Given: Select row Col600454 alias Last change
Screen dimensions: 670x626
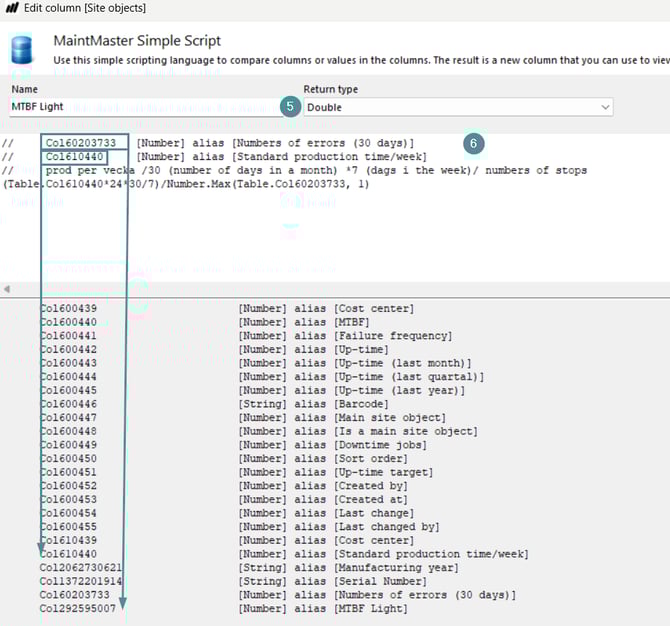Looking at the screenshot, I should coord(227,514).
